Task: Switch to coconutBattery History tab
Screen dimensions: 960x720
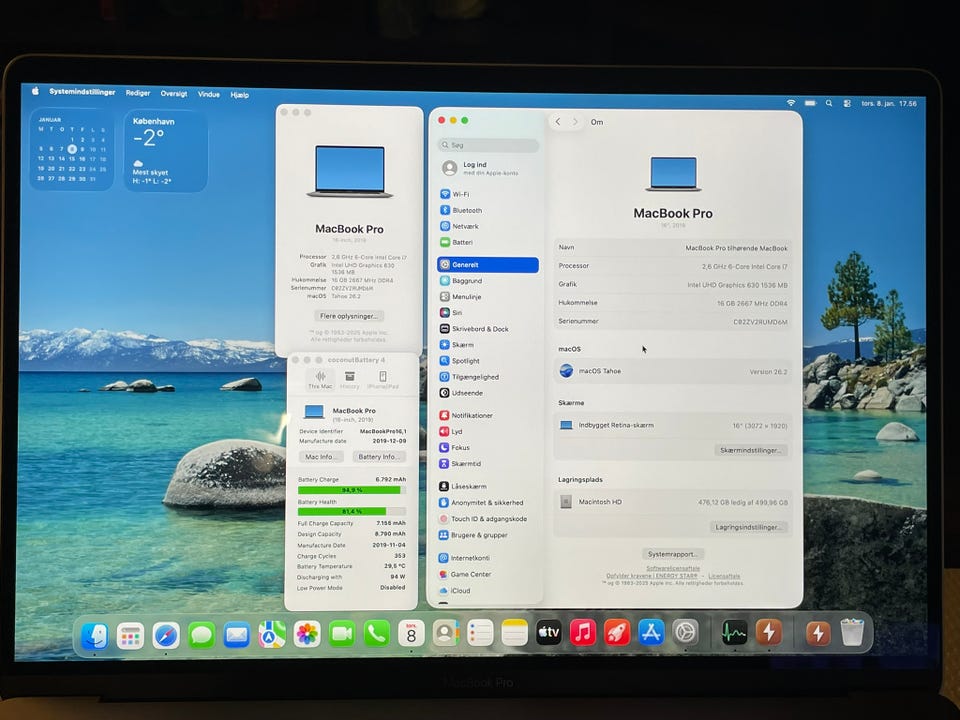Action: pyautogui.click(x=350, y=379)
